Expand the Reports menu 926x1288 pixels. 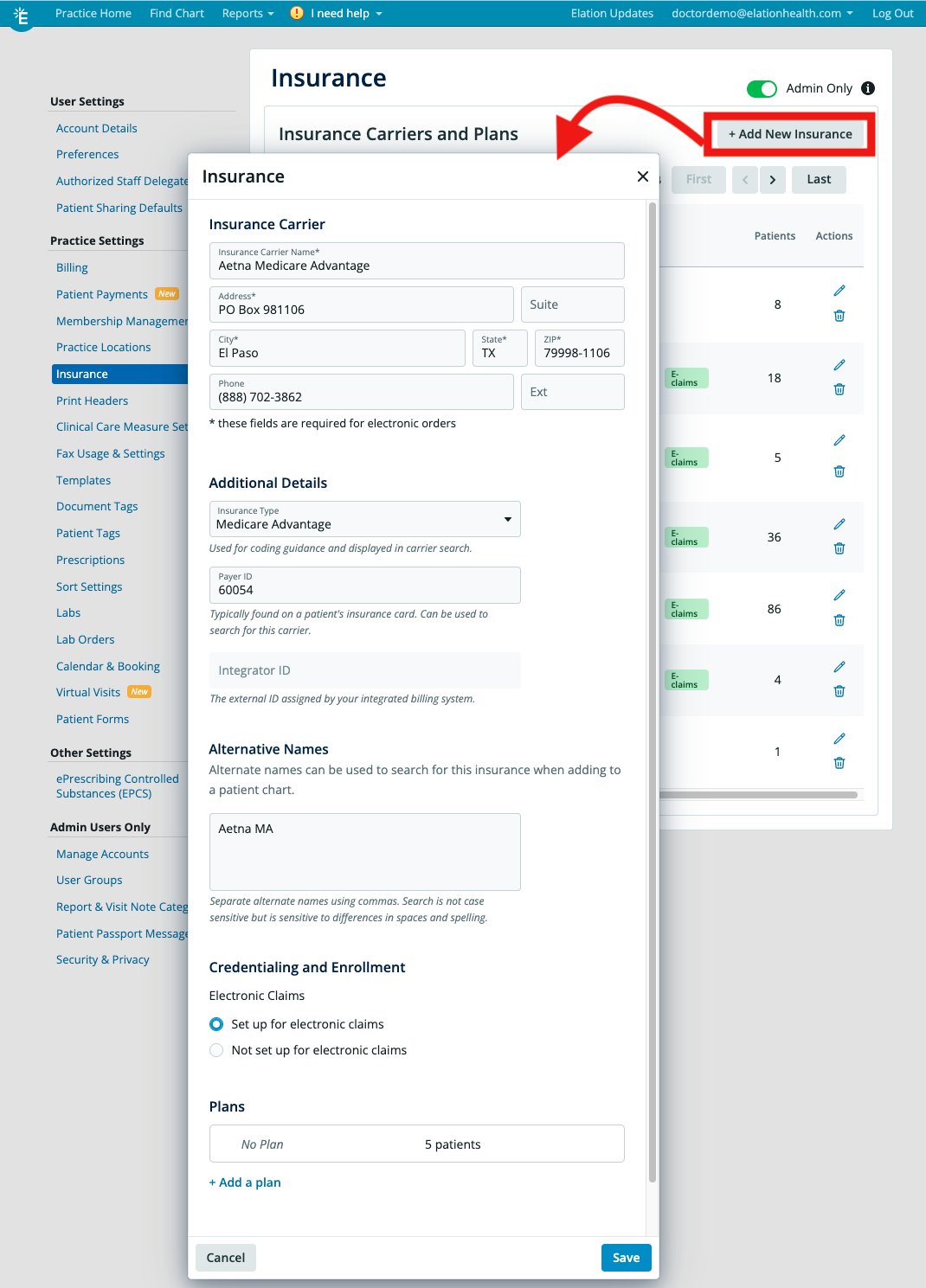(247, 13)
